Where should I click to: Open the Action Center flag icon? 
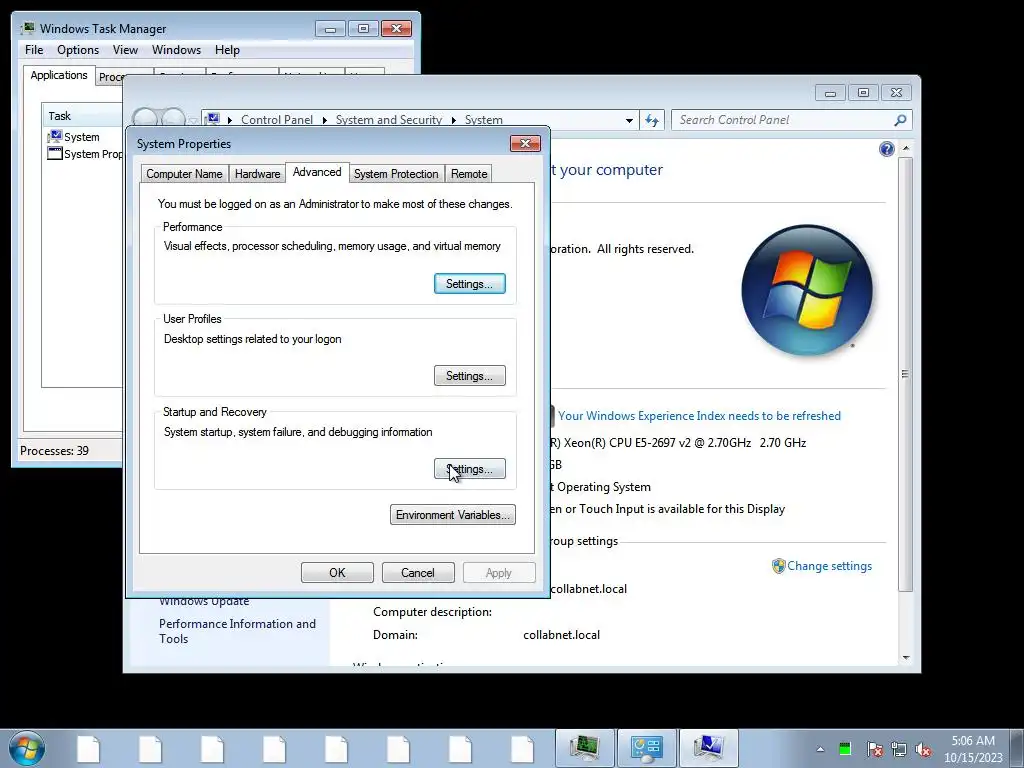click(874, 749)
